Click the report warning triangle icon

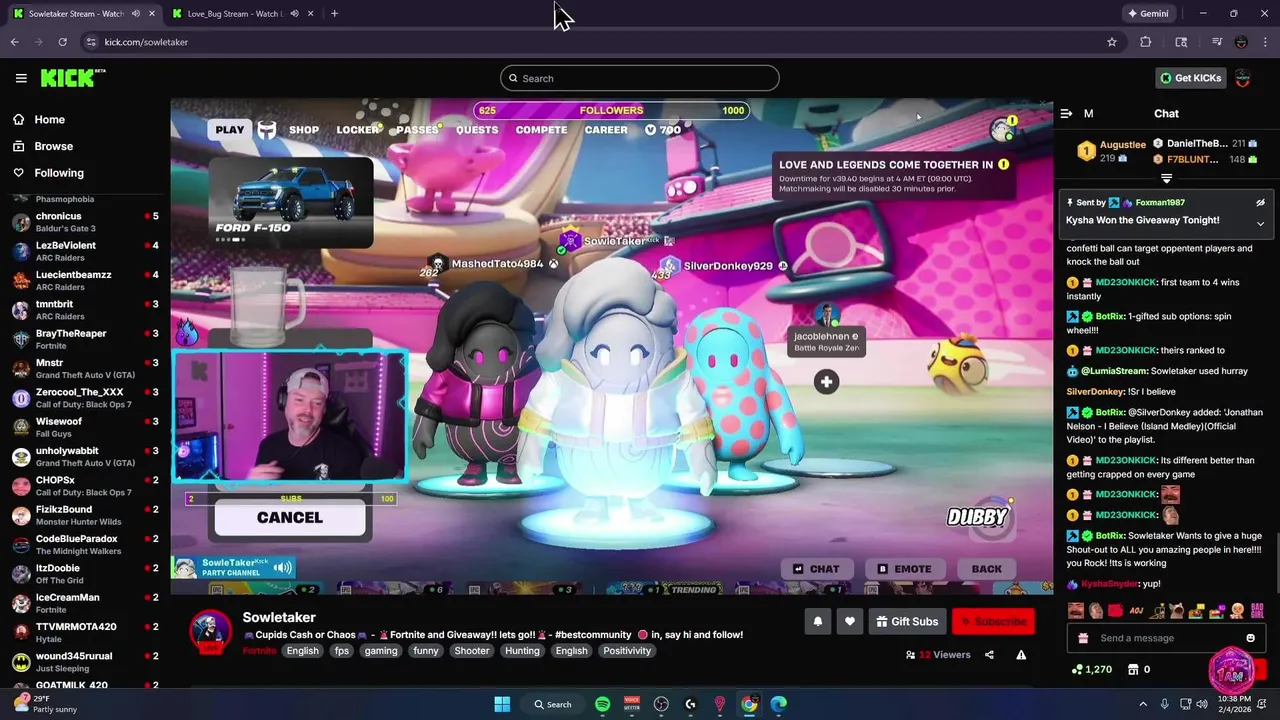[x=1021, y=655]
